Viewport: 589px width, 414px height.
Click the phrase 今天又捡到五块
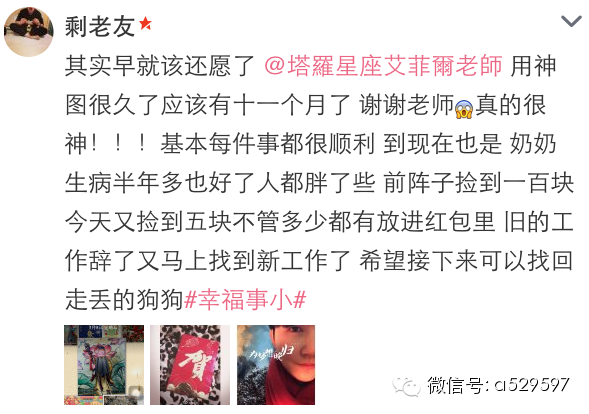148,222
